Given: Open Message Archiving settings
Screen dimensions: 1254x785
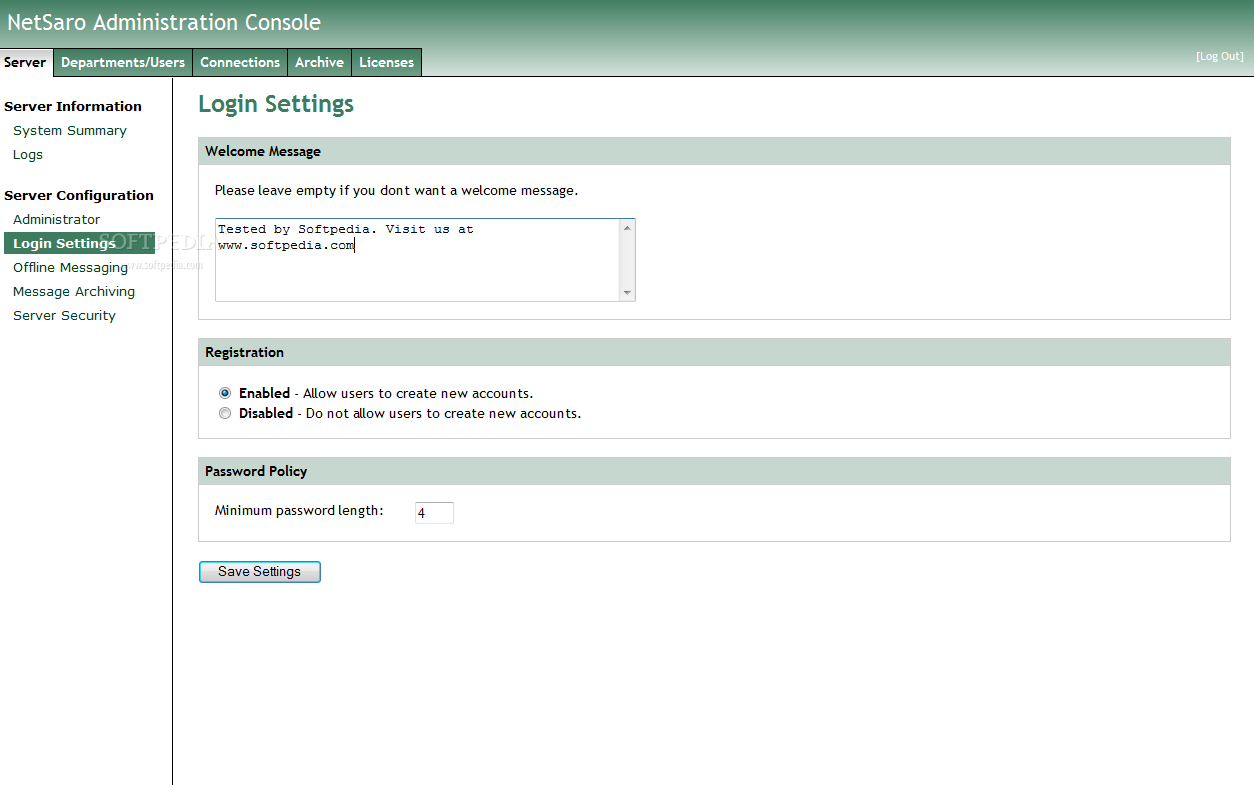Looking at the screenshot, I should pyautogui.click(x=74, y=291).
